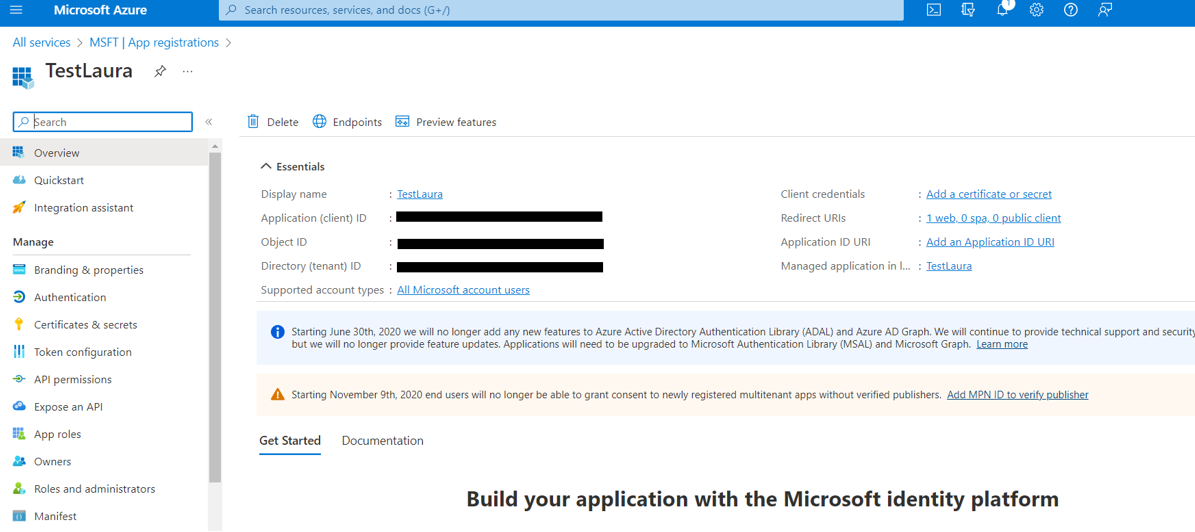
Task: Click the Application (client) ID label
Action: [314, 218]
